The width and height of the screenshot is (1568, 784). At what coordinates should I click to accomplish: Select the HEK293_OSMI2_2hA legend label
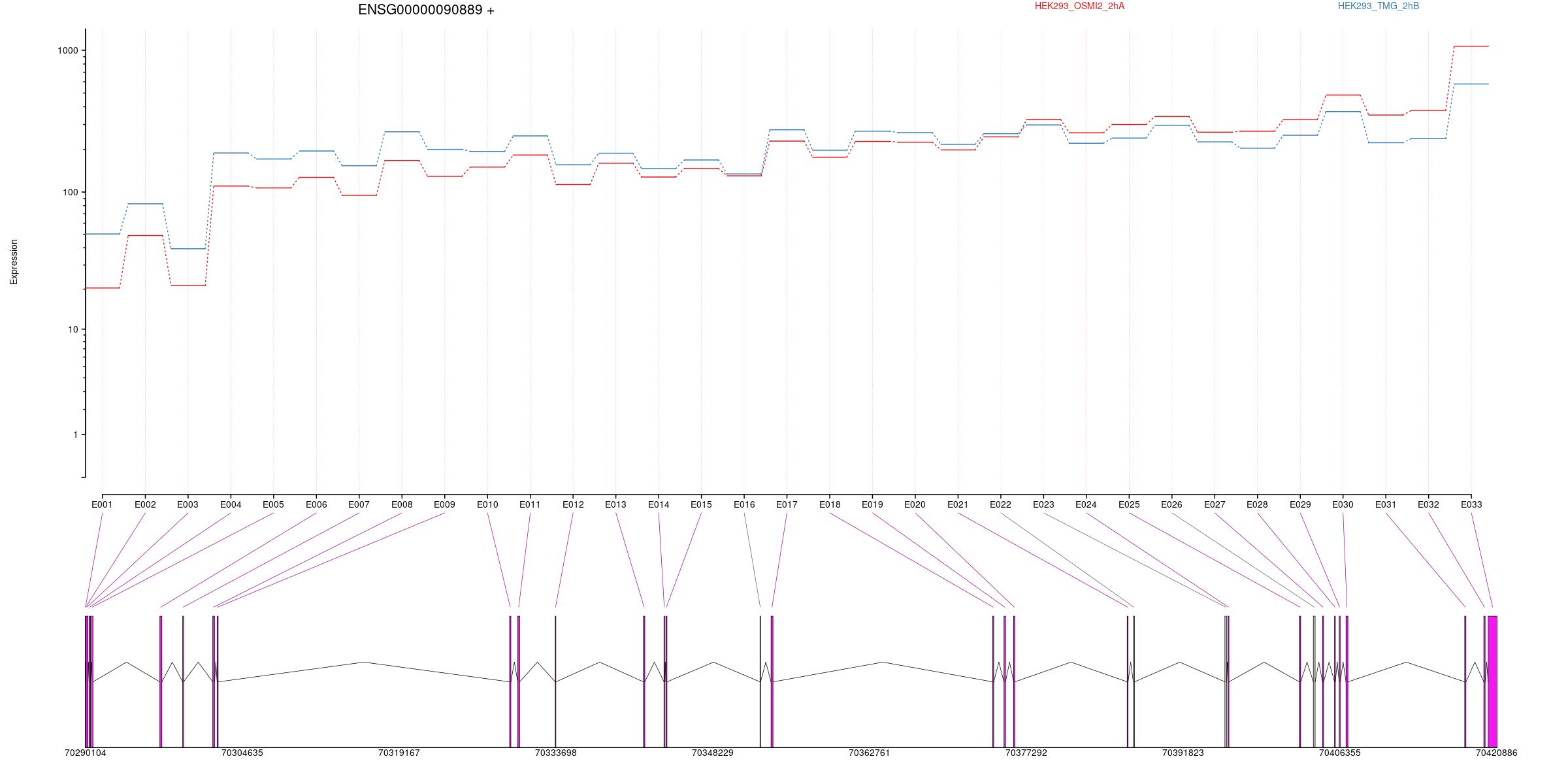(1079, 6)
